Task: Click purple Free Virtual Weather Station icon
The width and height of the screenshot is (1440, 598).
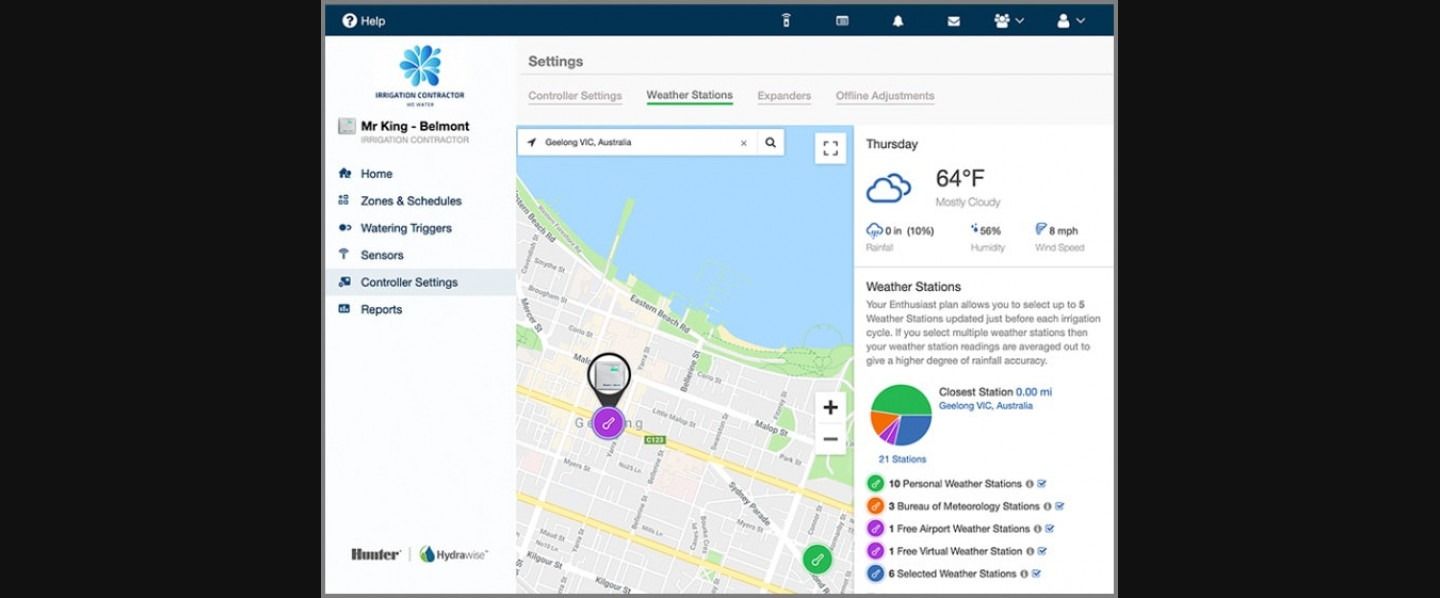Action: click(875, 551)
